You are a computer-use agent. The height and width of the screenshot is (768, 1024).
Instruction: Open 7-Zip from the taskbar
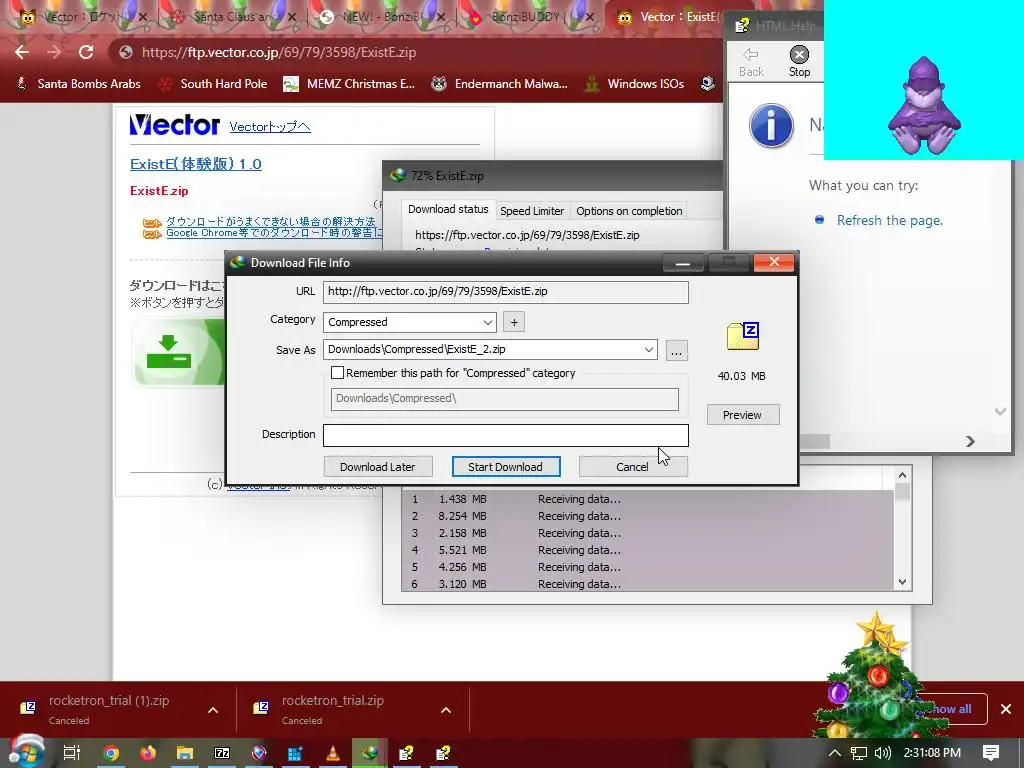tap(222, 753)
